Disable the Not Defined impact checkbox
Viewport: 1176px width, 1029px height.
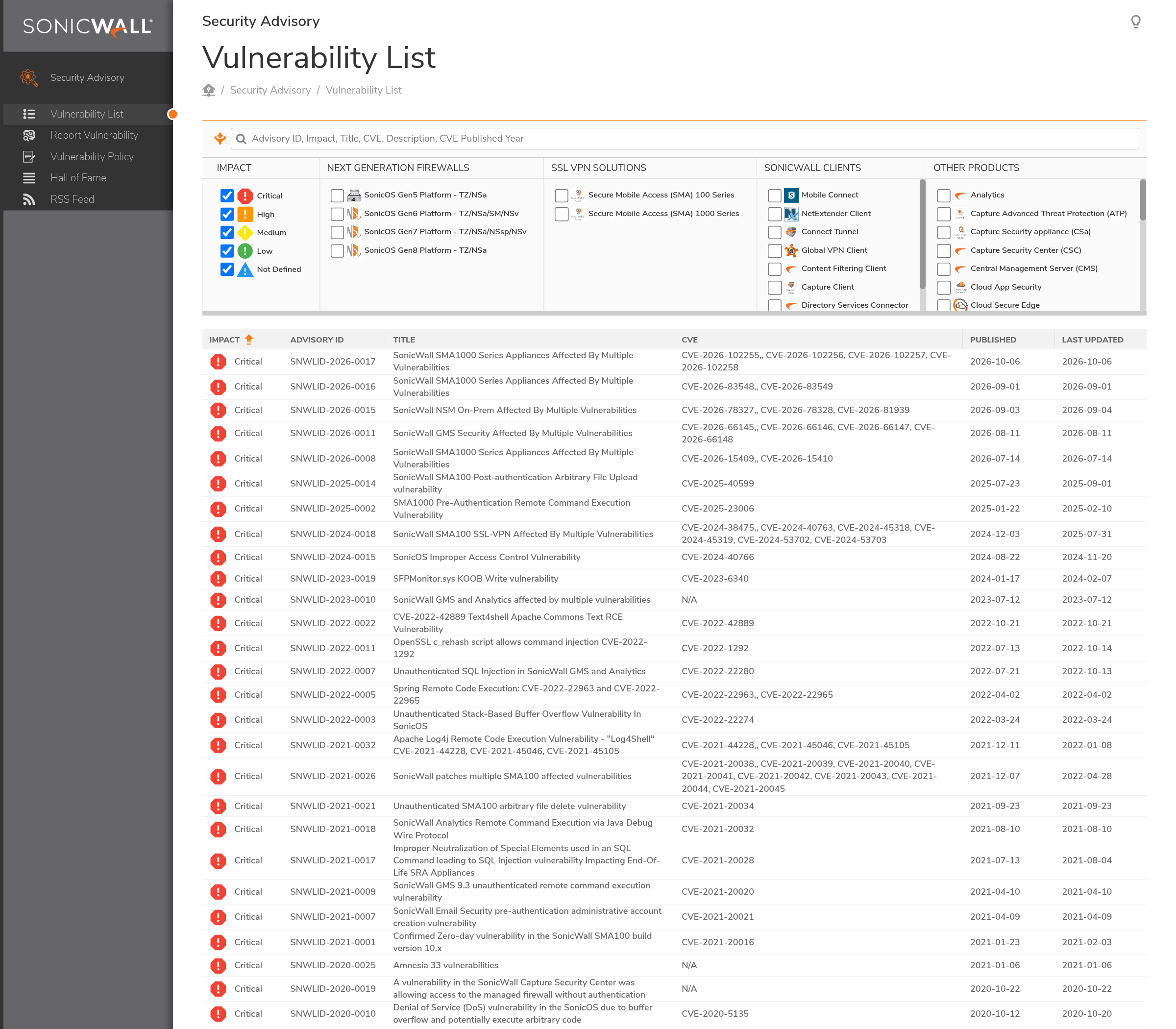pos(227,269)
